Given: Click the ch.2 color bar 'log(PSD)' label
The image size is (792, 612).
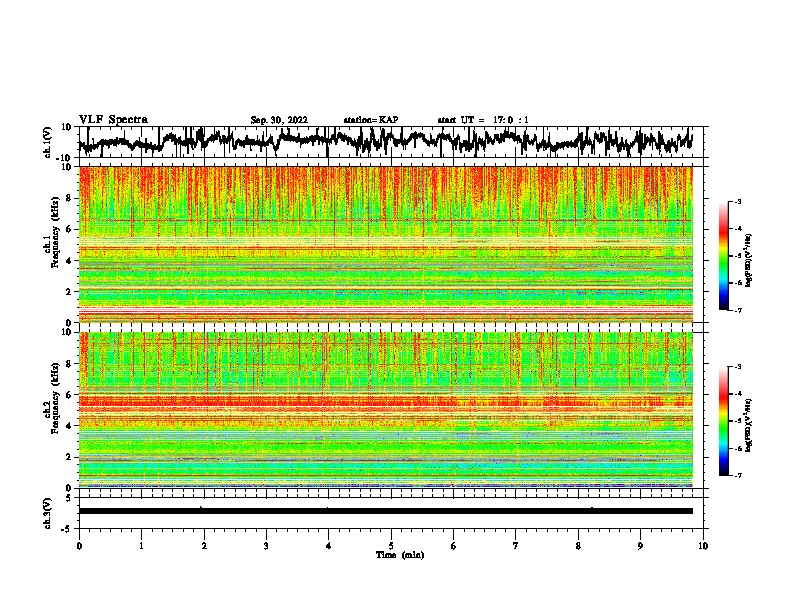Looking at the screenshot, I should tap(748, 426).
